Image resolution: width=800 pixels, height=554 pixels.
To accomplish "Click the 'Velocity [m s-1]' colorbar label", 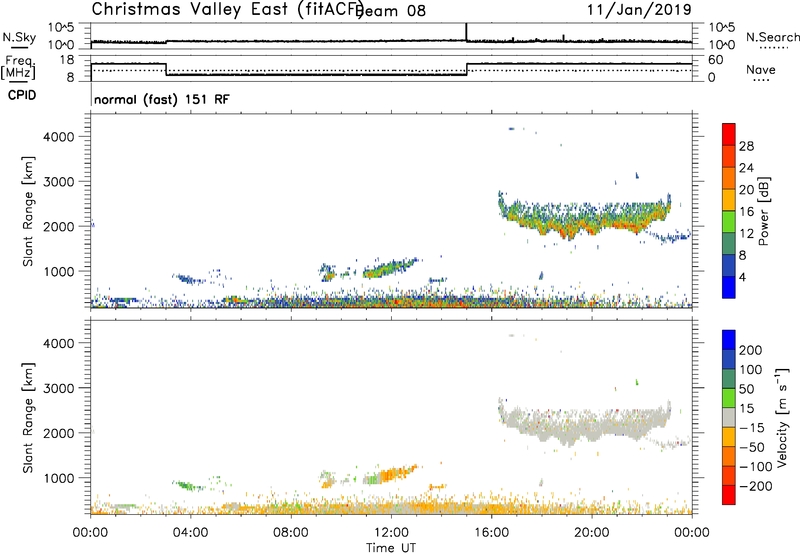I will click(x=782, y=417).
